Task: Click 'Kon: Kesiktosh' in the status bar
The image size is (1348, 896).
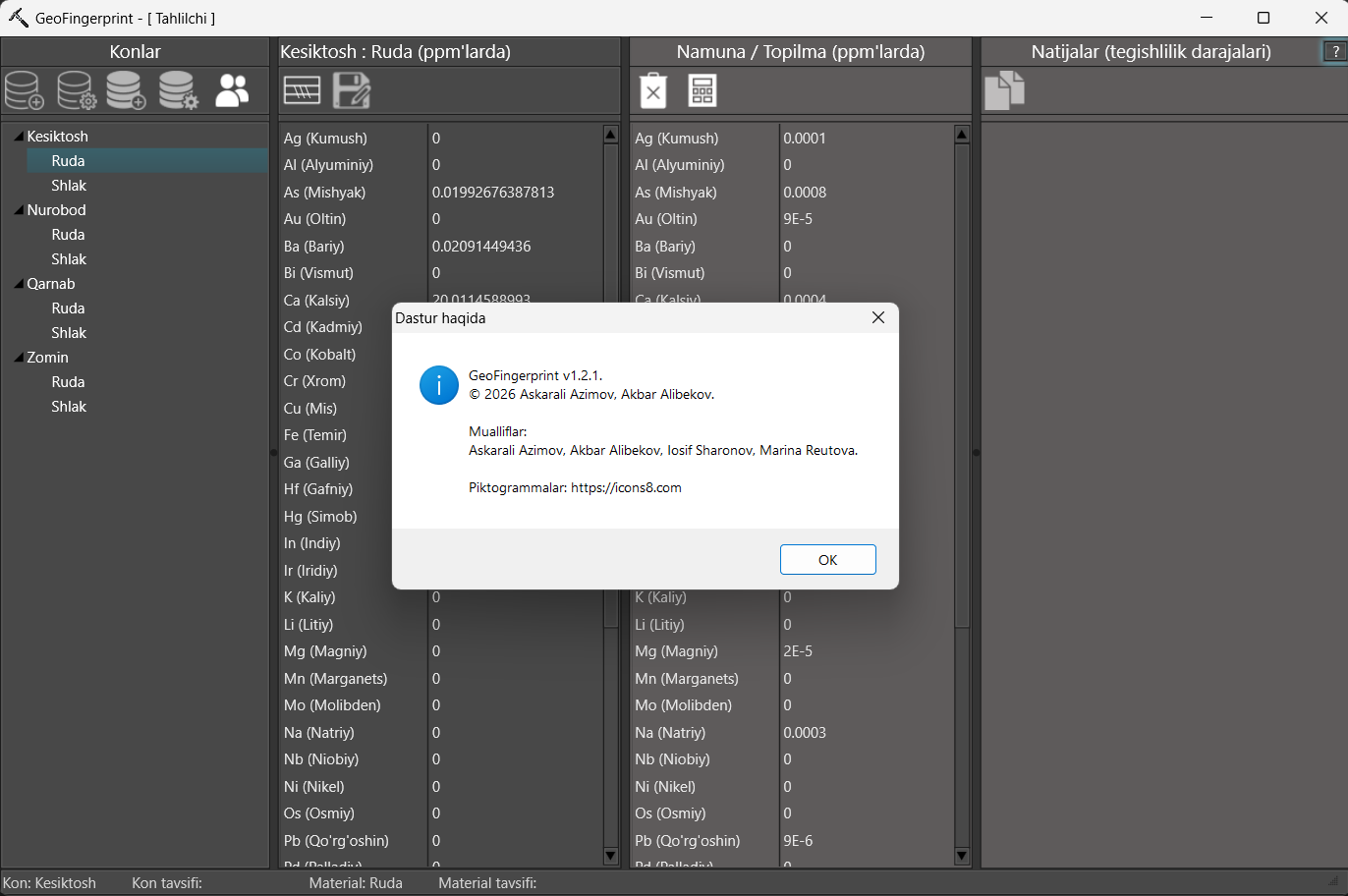Action: point(50,883)
